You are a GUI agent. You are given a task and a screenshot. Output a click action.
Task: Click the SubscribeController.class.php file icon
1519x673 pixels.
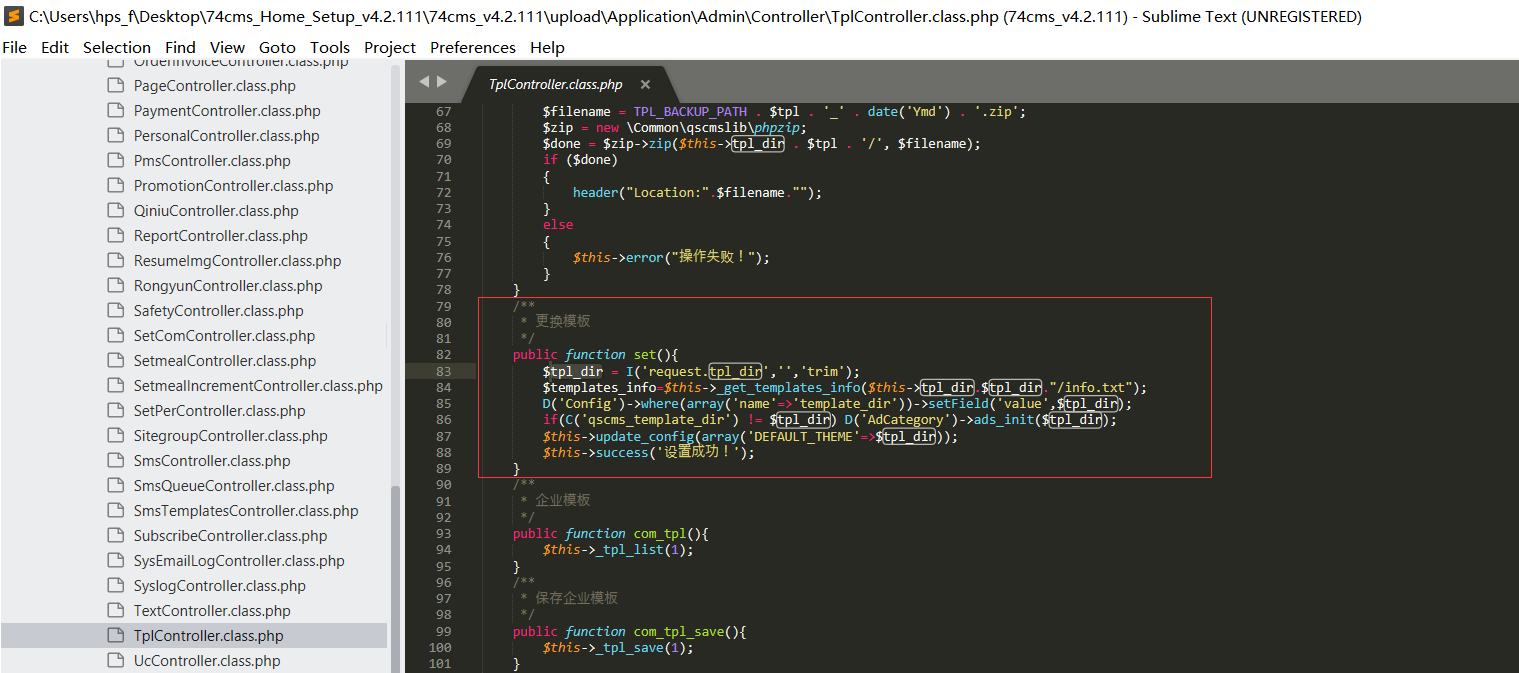pyautogui.click(x=115, y=535)
